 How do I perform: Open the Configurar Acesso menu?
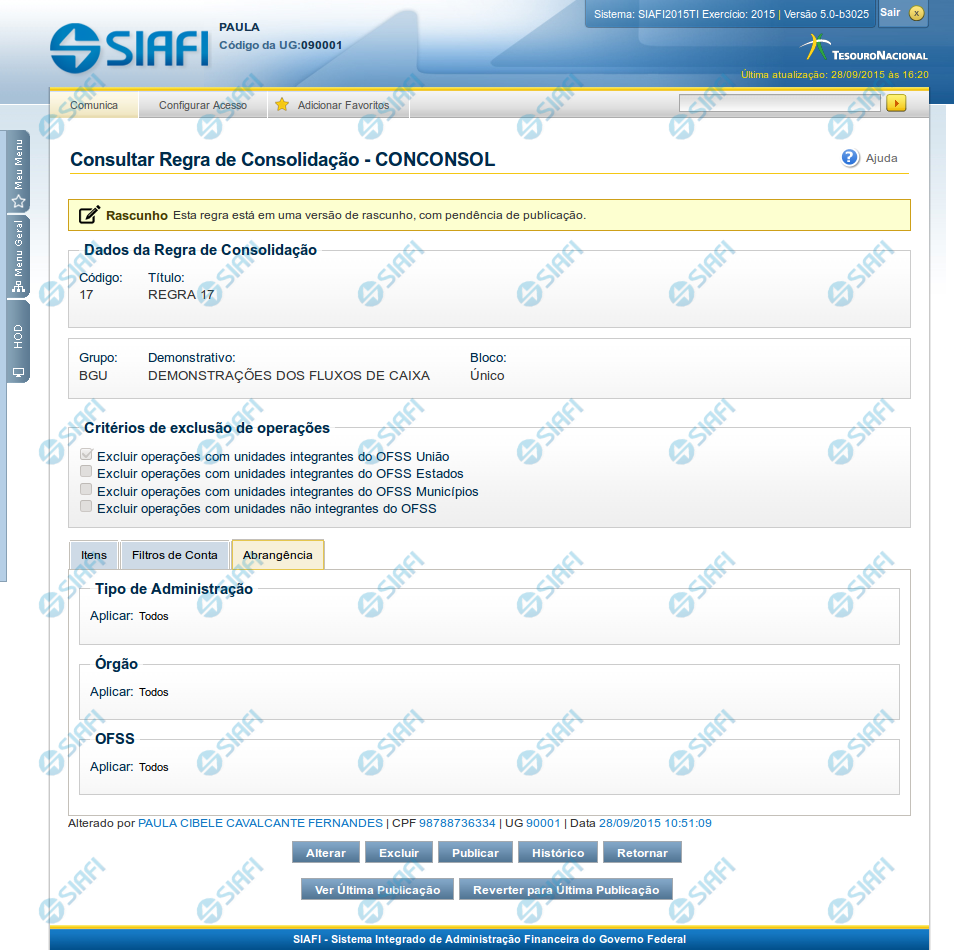coord(203,105)
